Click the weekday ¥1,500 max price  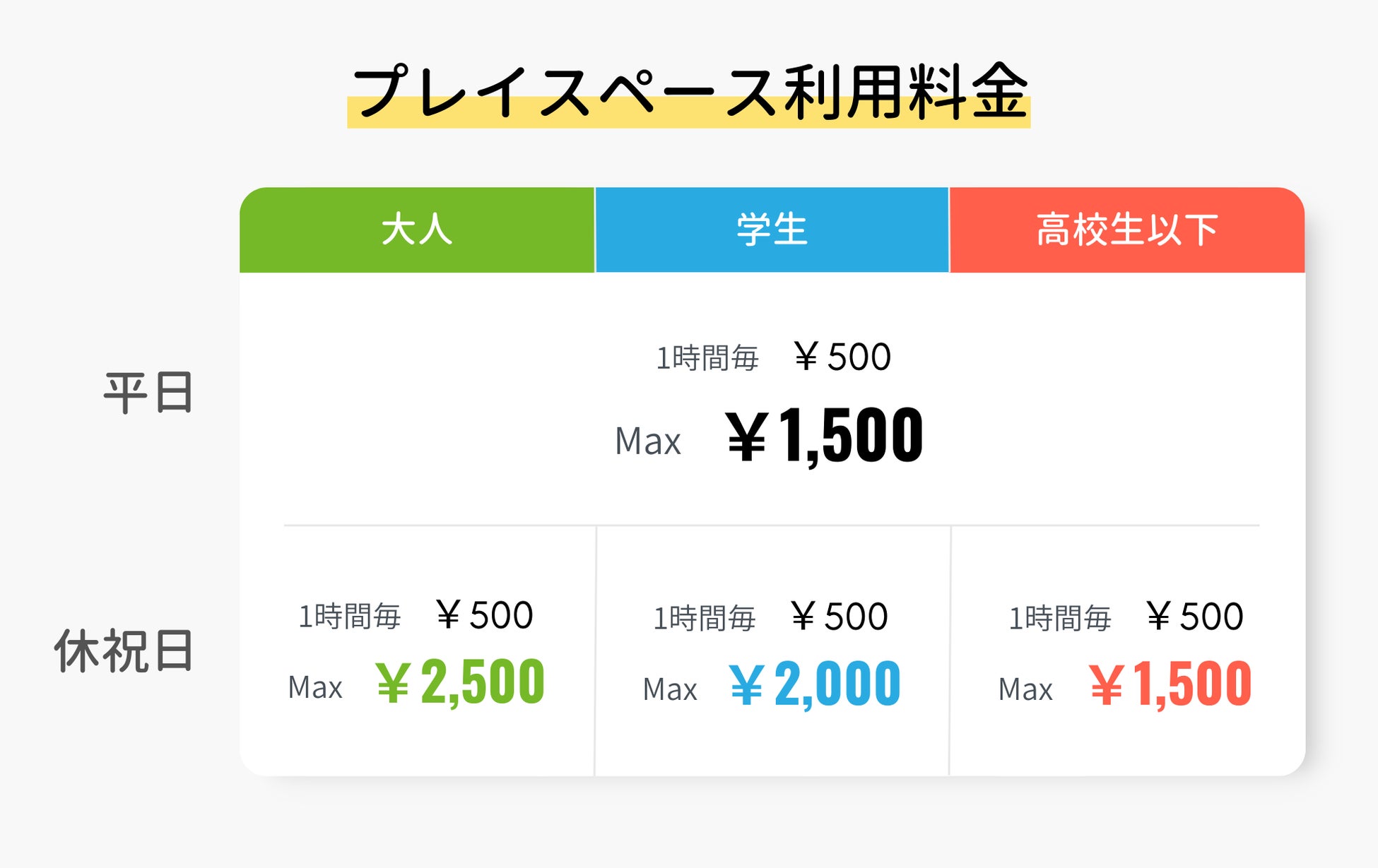coord(824,436)
